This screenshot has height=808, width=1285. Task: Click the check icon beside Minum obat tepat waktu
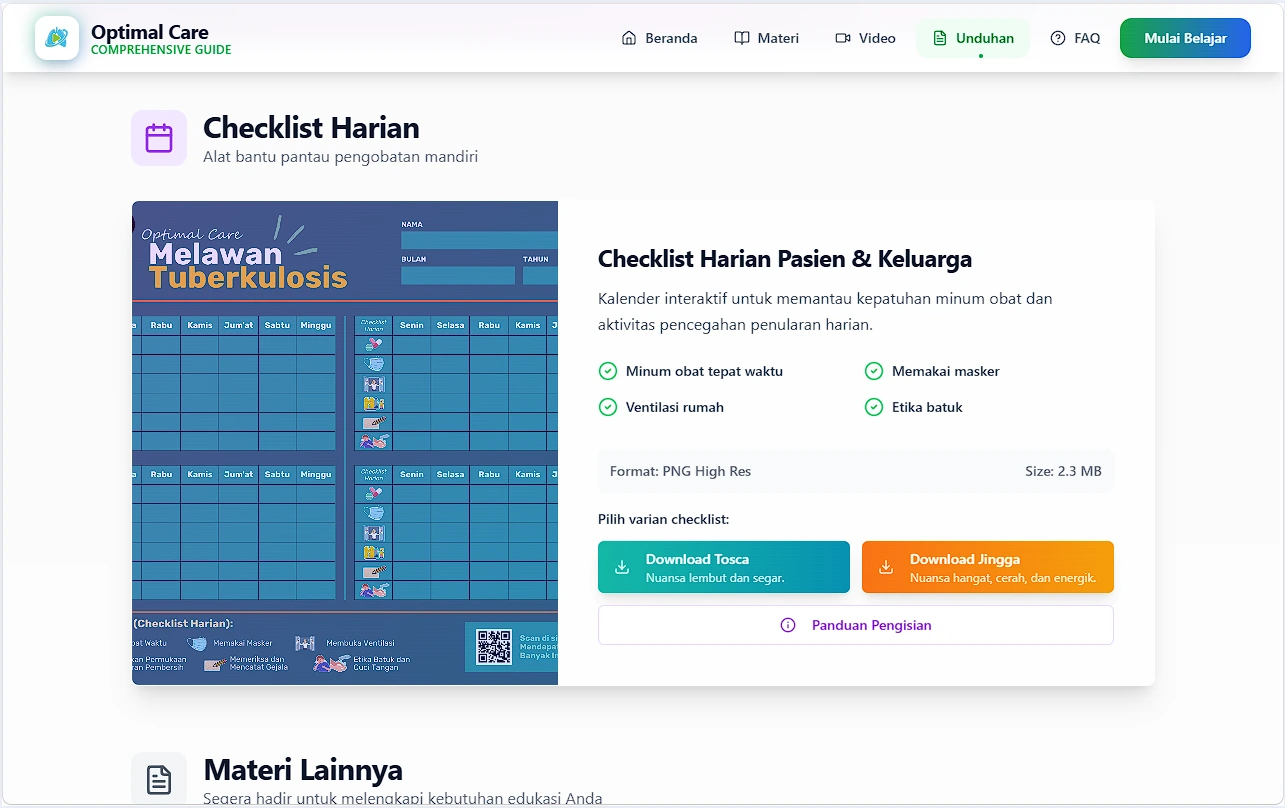click(607, 371)
